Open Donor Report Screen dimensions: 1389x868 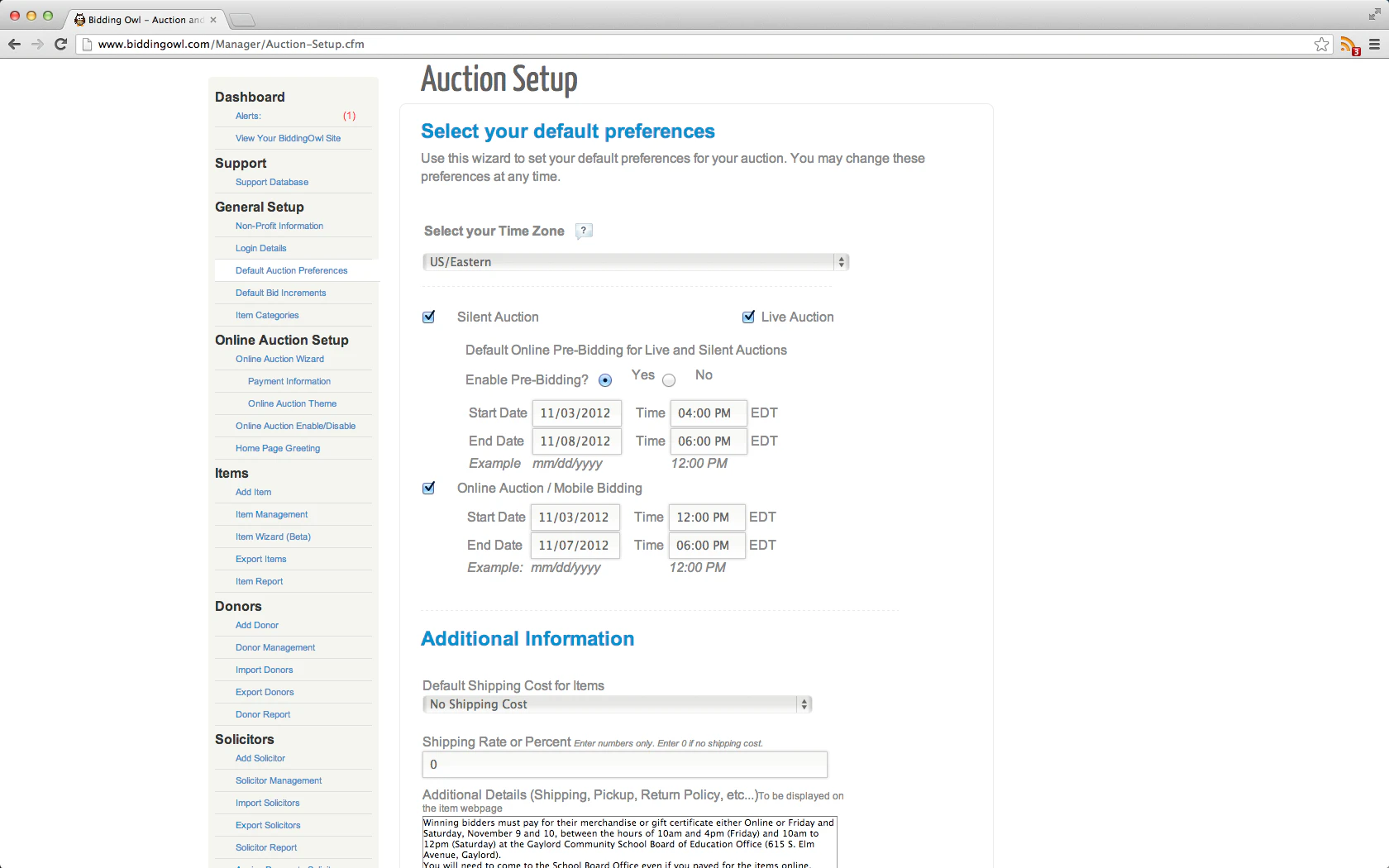pyautogui.click(x=263, y=714)
